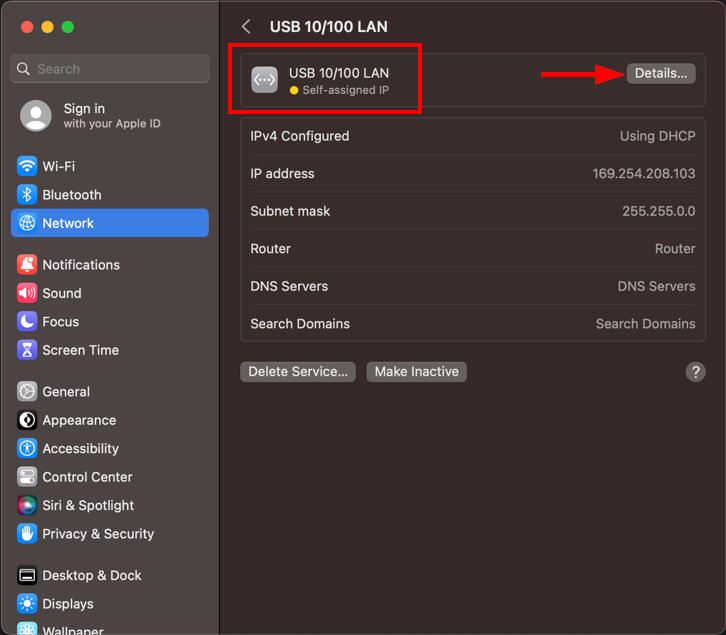Screen dimensions: 726x635
Task: Click the USB 10/100 LAN ethernet icon
Action: coord(264,80)
